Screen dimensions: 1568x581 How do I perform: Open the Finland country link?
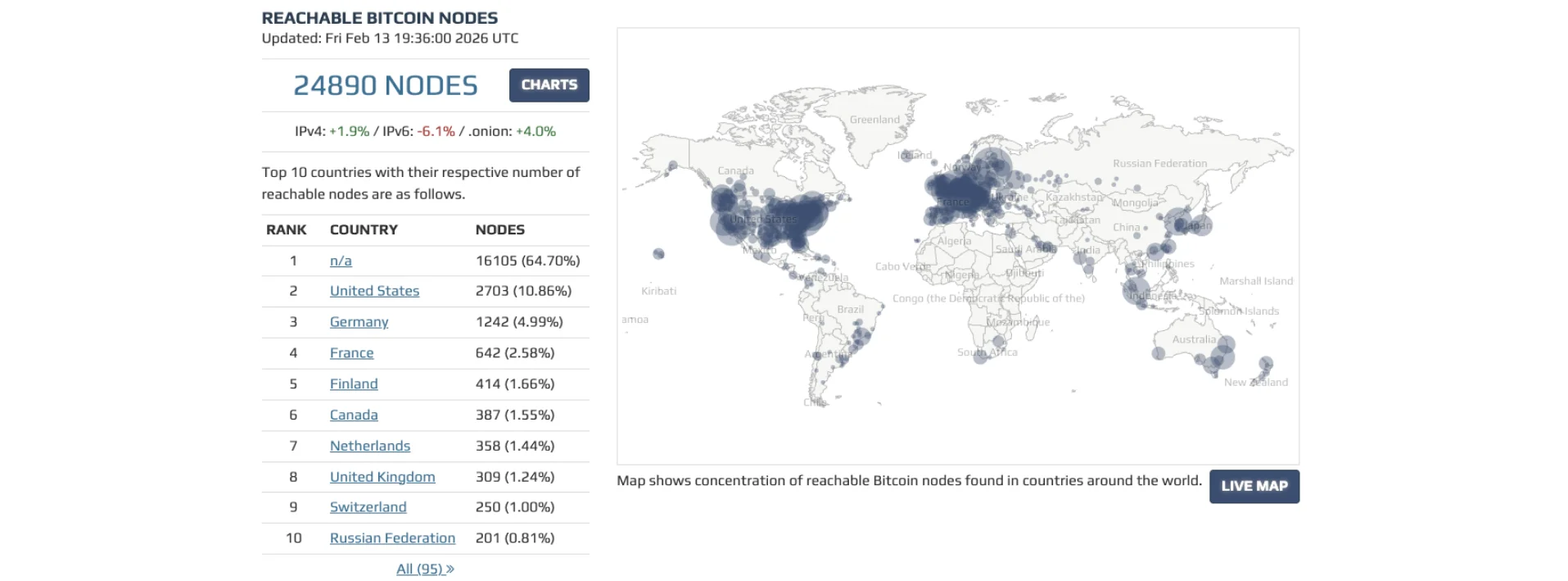pos(354,384)
